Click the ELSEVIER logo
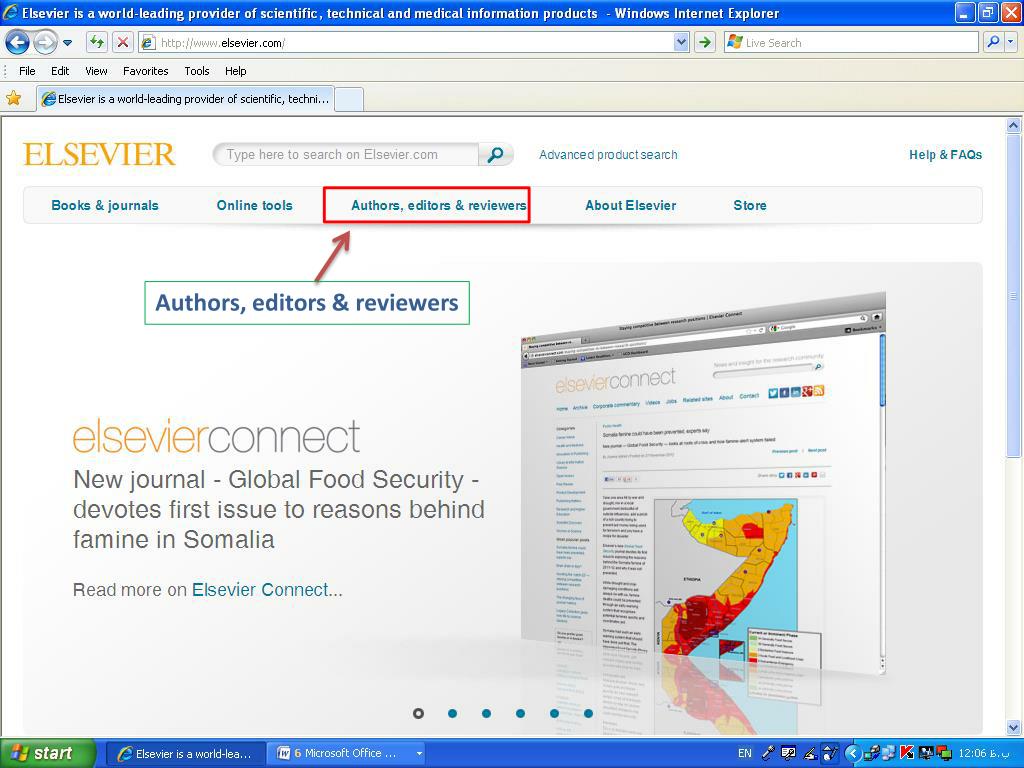Viewport: 1024px width, 768px height. click(x=99, y=154)
